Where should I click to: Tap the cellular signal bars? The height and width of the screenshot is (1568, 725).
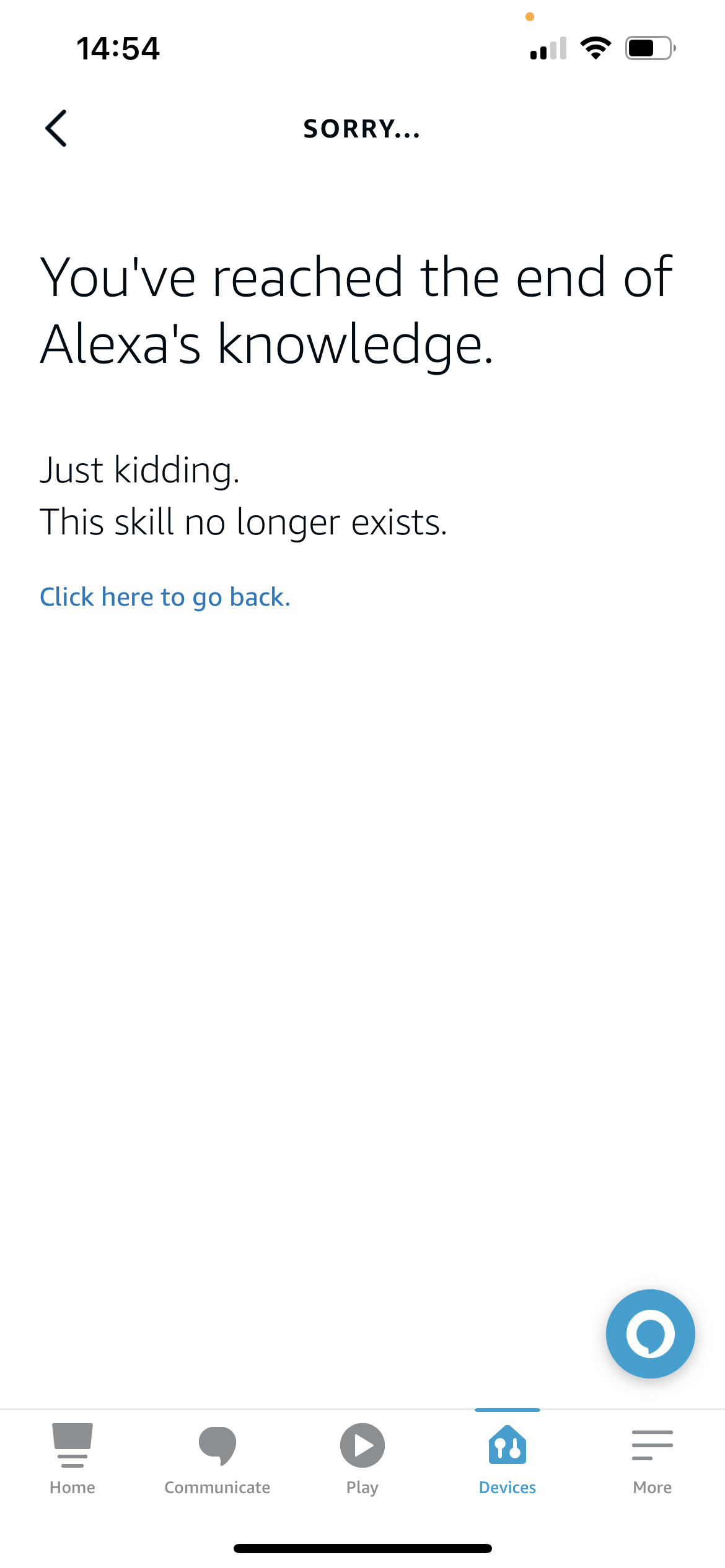point(548,48)
